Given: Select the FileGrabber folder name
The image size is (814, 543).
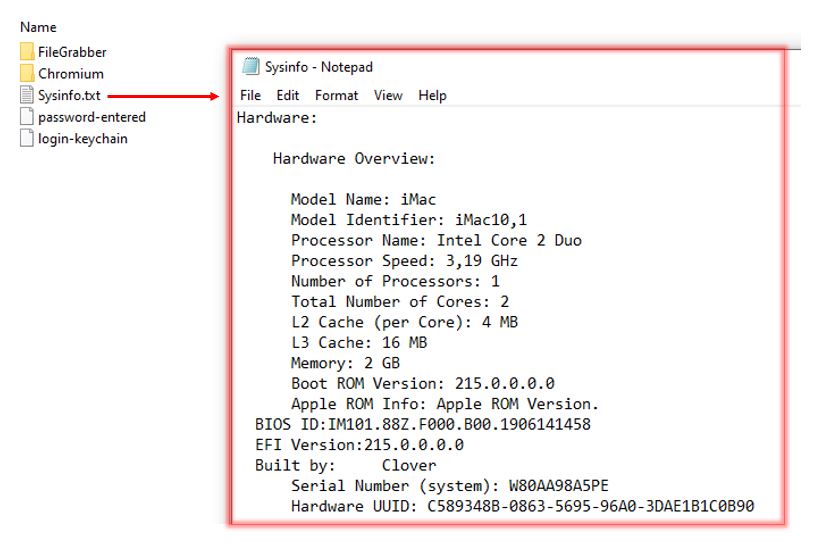Looking at the screenshot, I should click(72, 52).
